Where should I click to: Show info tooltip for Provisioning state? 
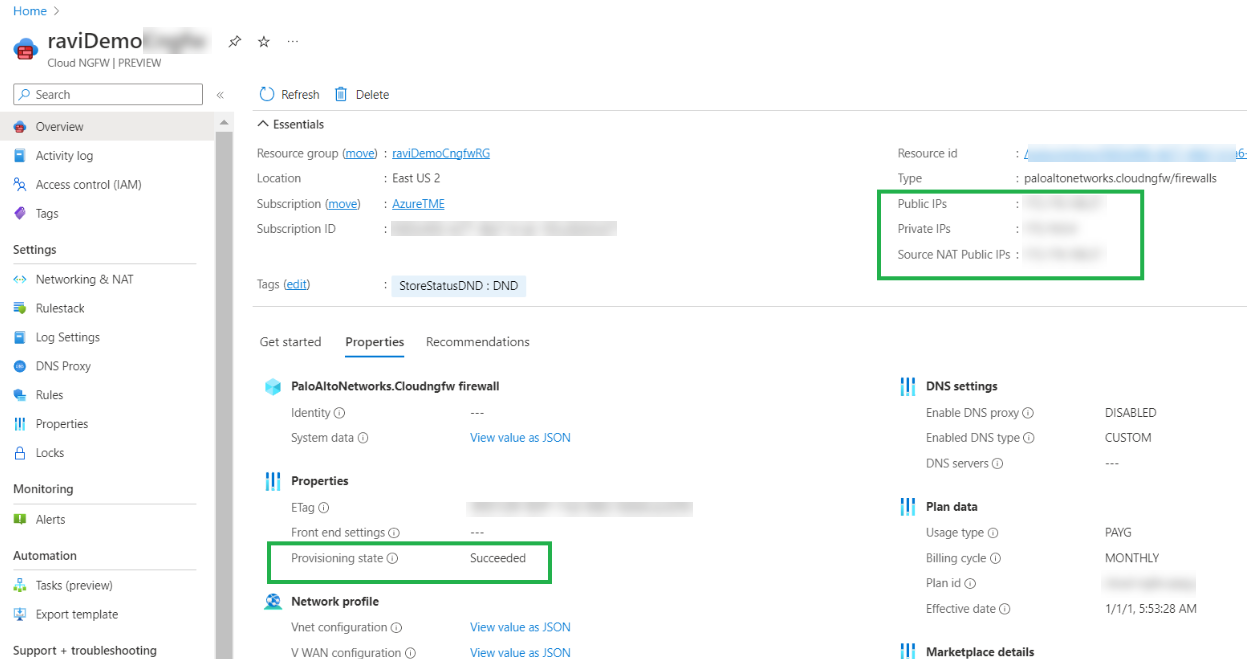point(393,559)
